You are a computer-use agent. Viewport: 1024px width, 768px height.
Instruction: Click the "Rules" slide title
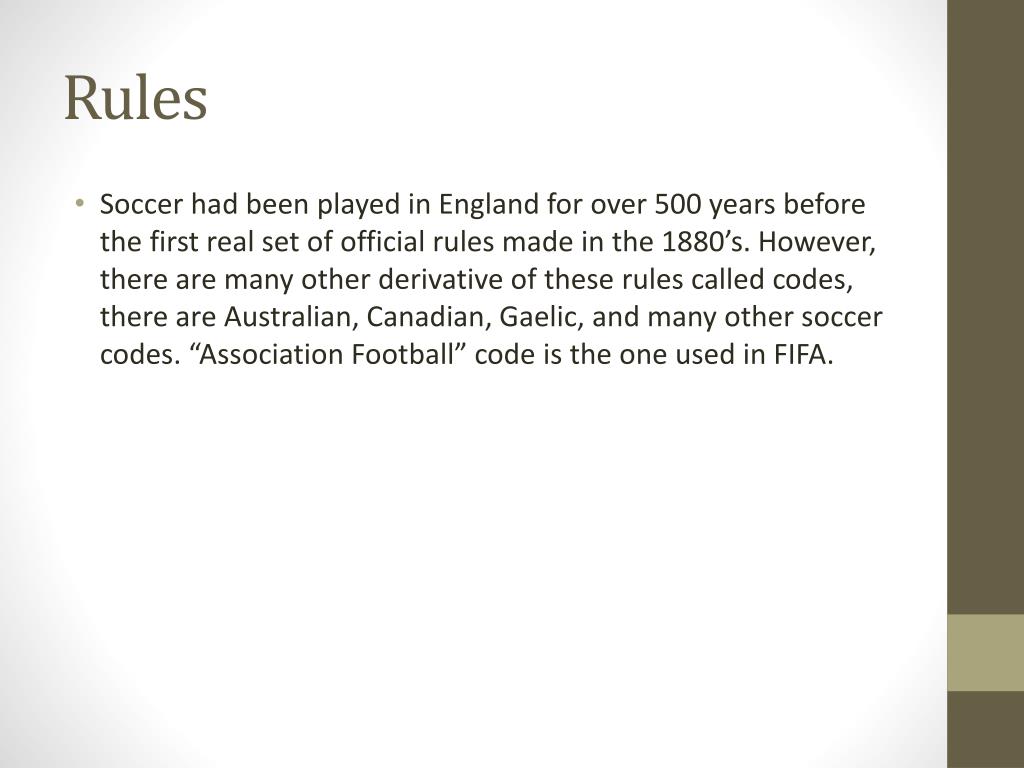click(x=136, y=98)
